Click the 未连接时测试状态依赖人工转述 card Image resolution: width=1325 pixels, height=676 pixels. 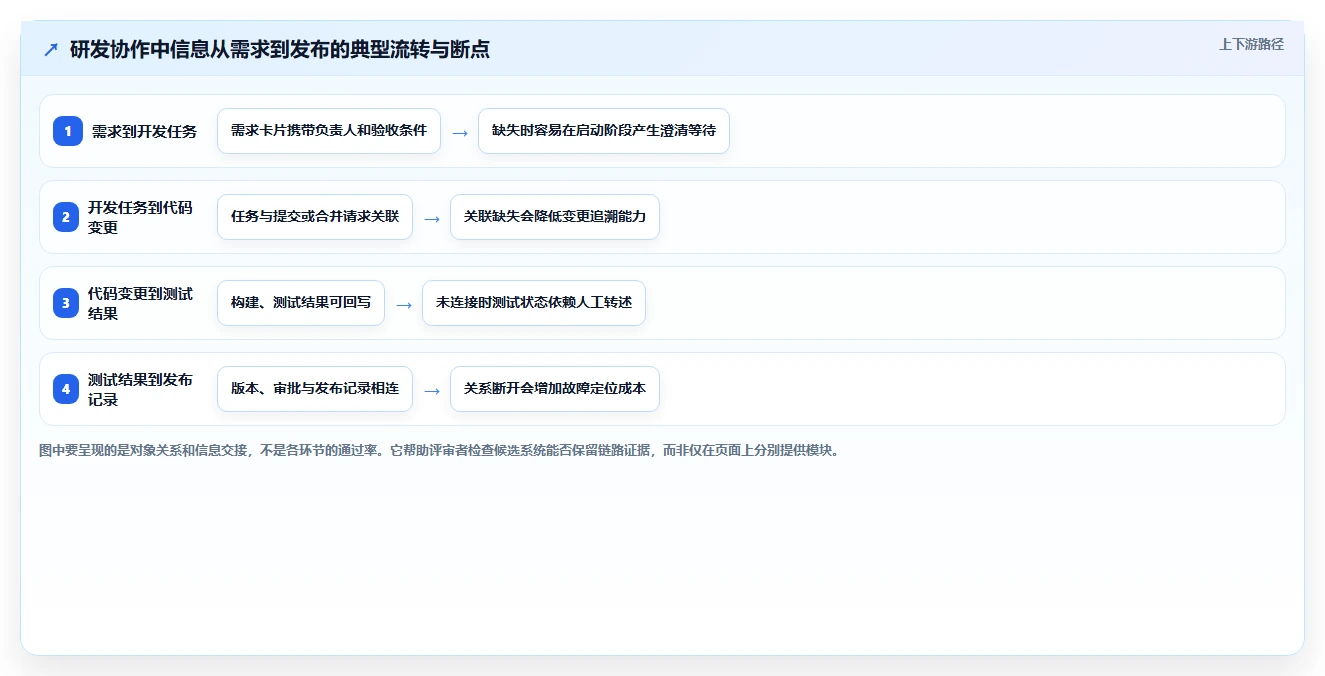534,303
